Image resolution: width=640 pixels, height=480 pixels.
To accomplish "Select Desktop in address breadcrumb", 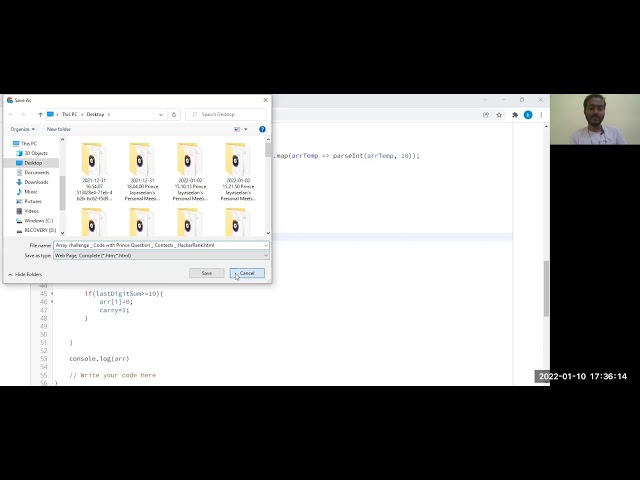I will tap(96, 114).
